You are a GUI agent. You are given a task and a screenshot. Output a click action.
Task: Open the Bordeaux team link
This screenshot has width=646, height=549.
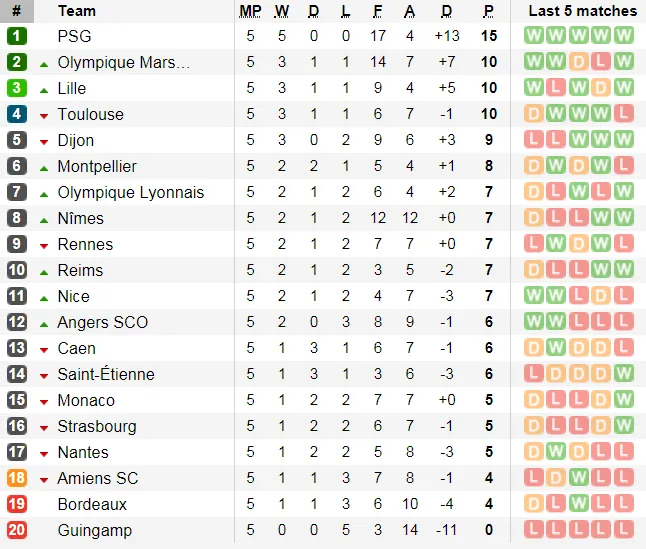pos(92,504)
